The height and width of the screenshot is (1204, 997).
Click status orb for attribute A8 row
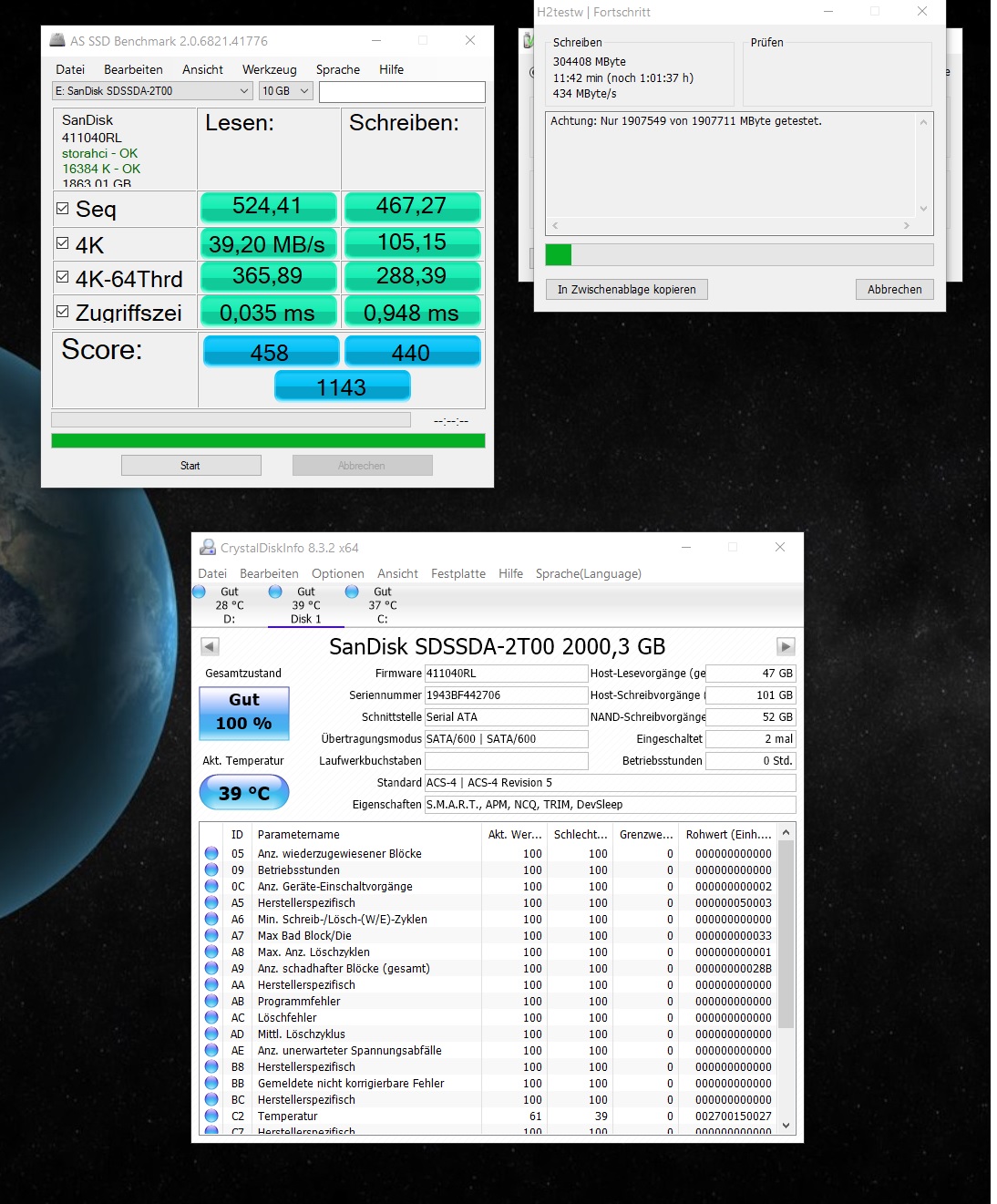211,952
